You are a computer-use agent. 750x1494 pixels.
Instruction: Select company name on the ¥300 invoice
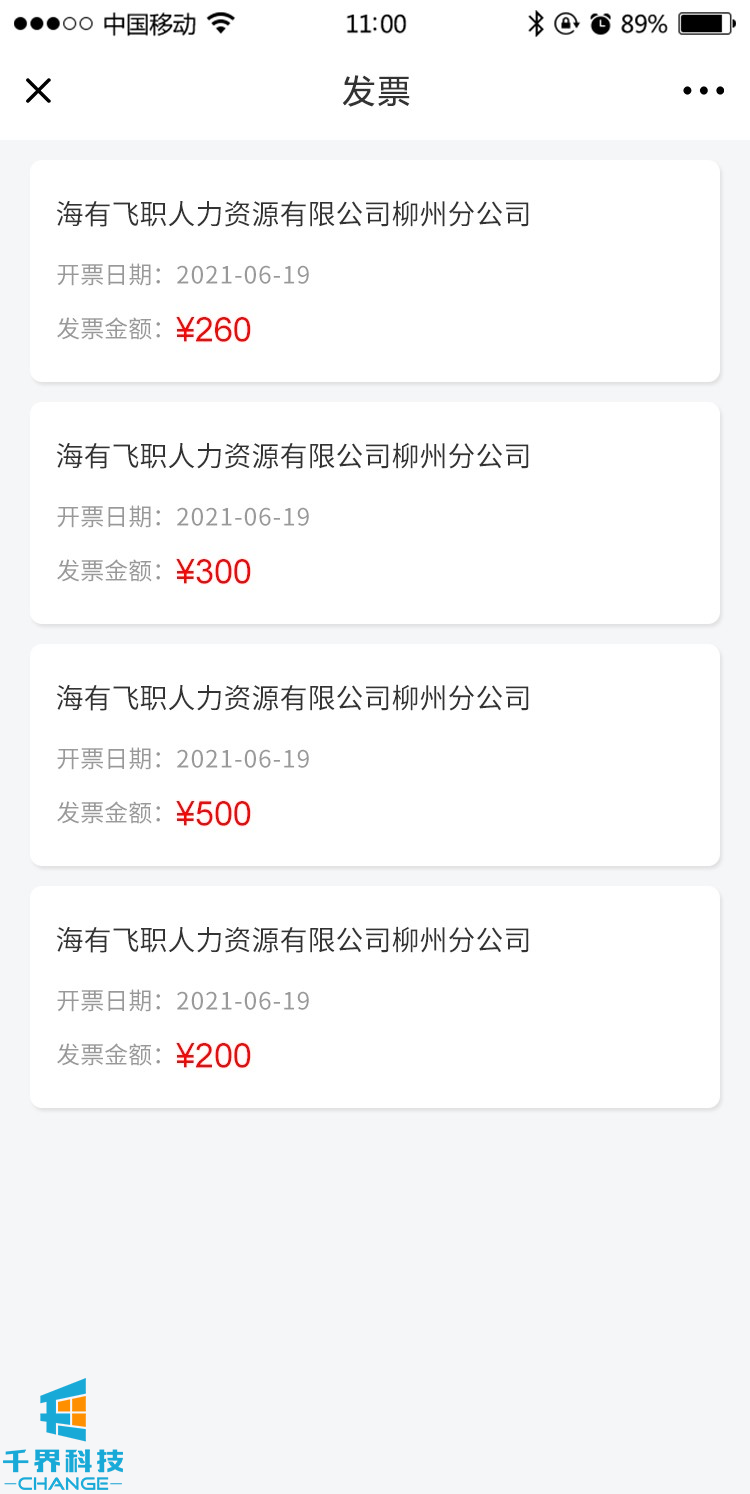(293, 456)
